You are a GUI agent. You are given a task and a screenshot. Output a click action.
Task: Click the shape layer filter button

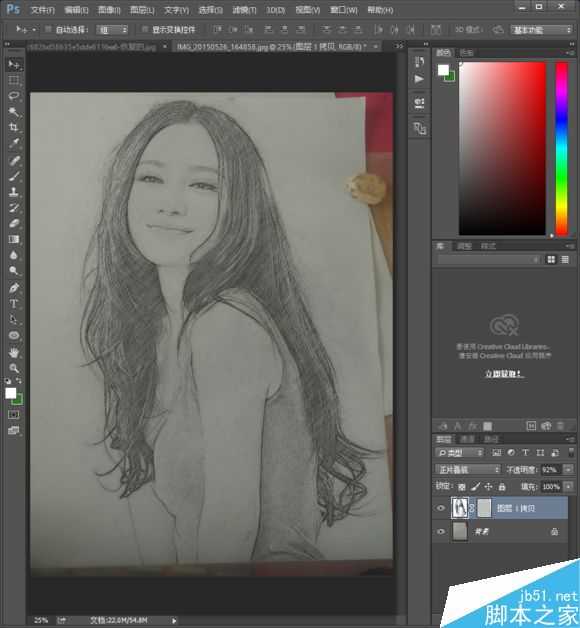point(540,453)
